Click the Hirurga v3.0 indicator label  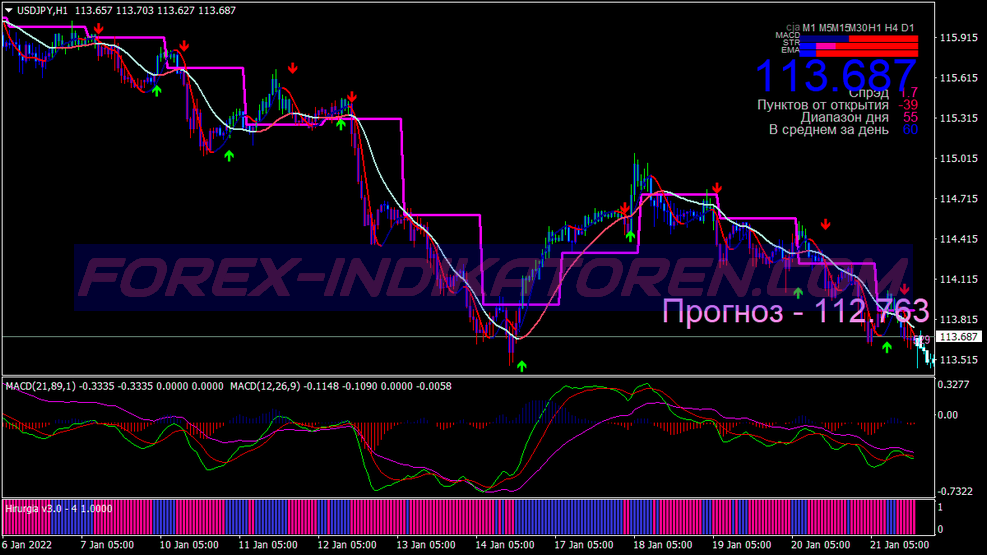click(37, 508)
